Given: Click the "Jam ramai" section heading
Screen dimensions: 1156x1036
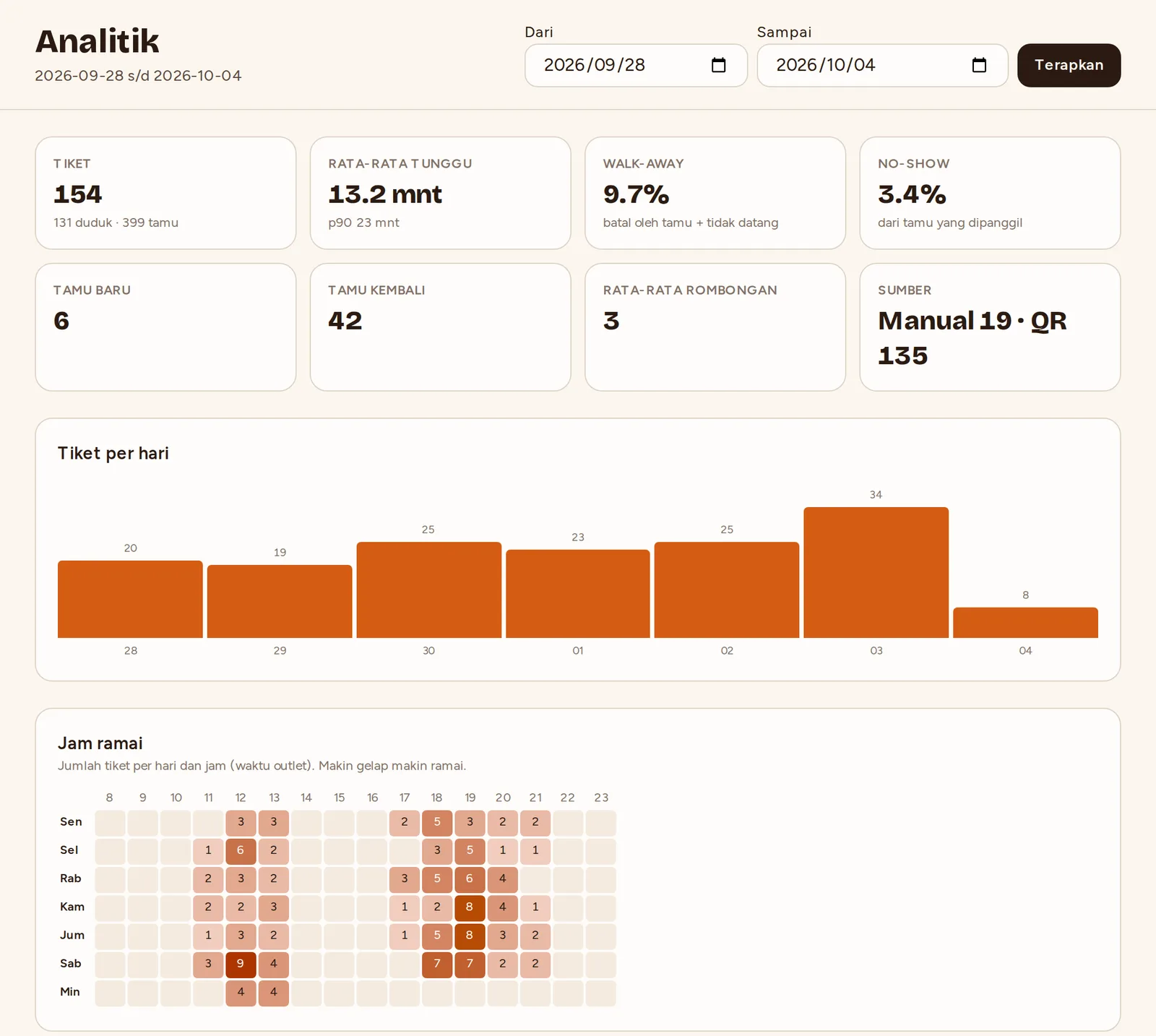Looking at the screenshot, I should coord(100,743).
